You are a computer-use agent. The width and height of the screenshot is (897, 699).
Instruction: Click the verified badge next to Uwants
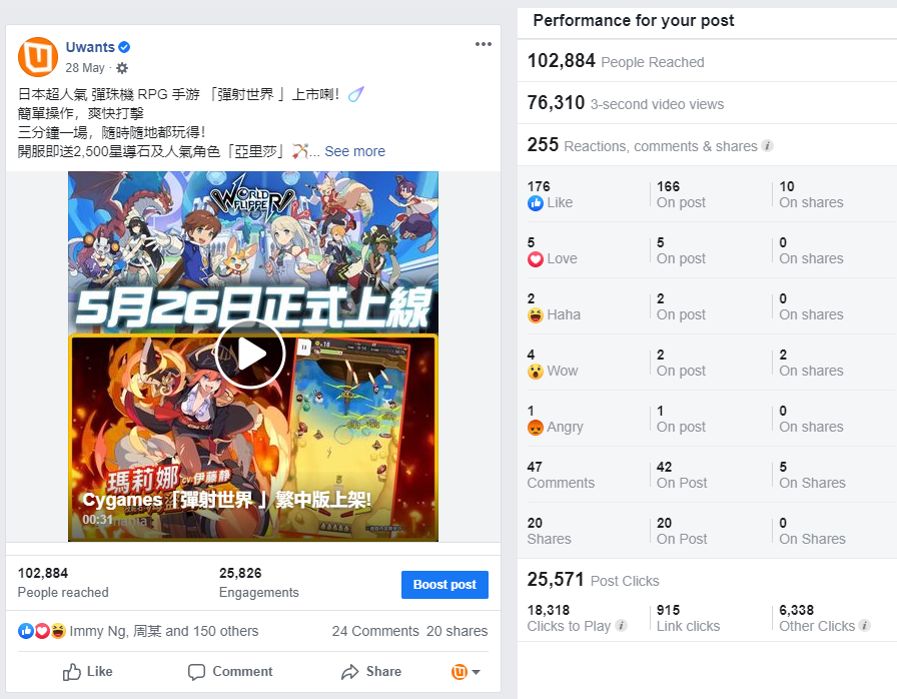click(x=124, y=47)
